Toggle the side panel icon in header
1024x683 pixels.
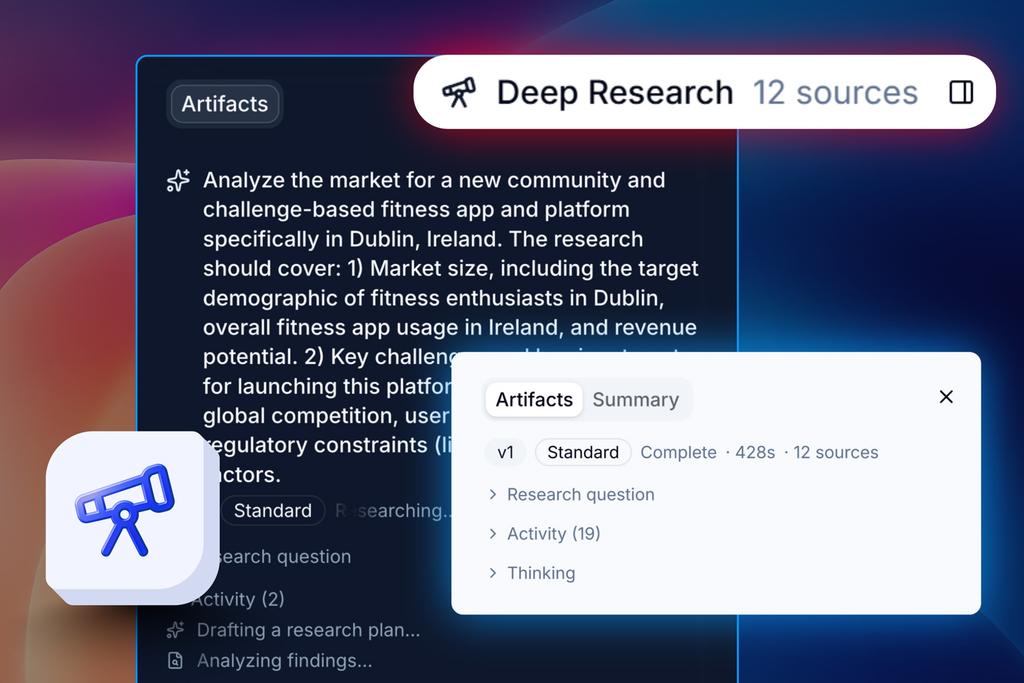(961, 92)
